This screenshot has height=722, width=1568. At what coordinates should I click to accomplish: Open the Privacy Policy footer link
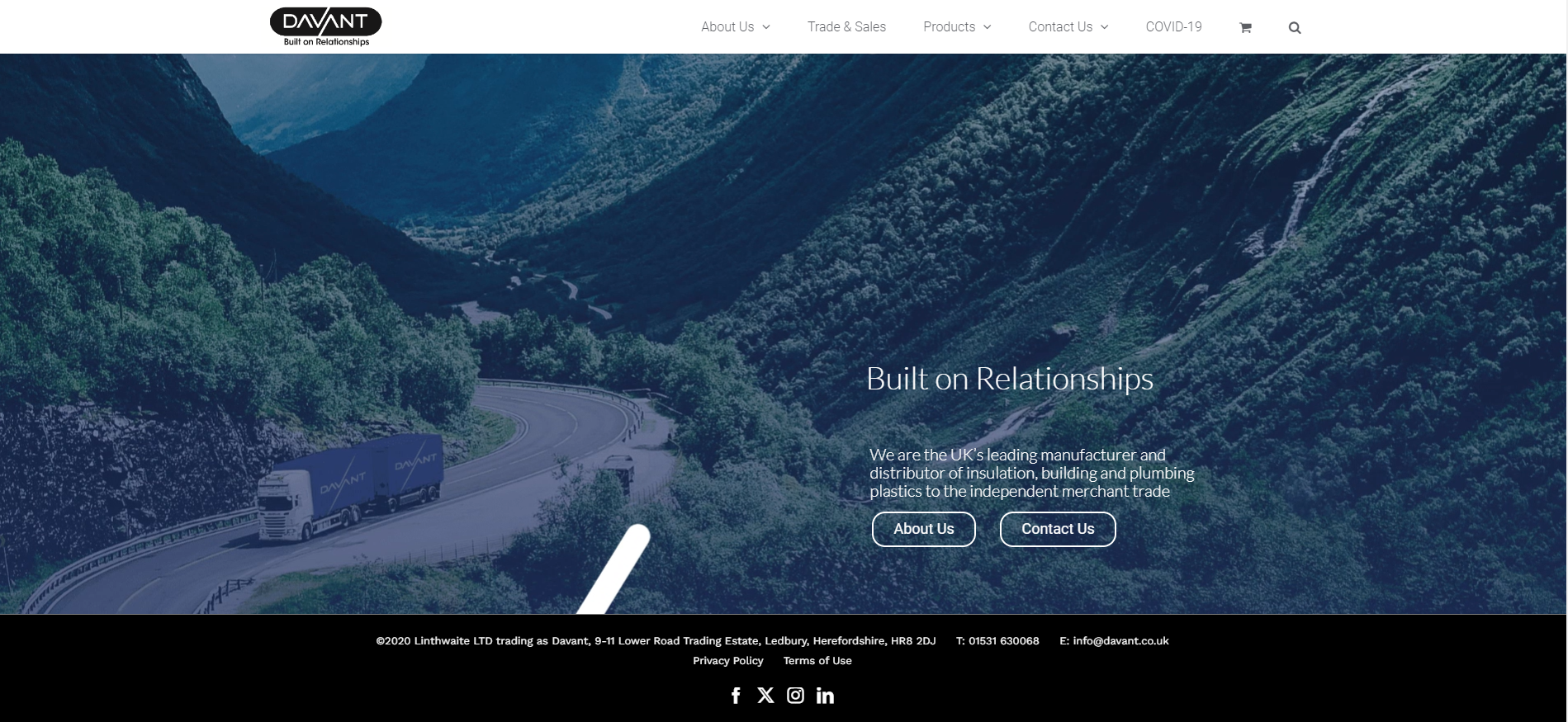727,660
